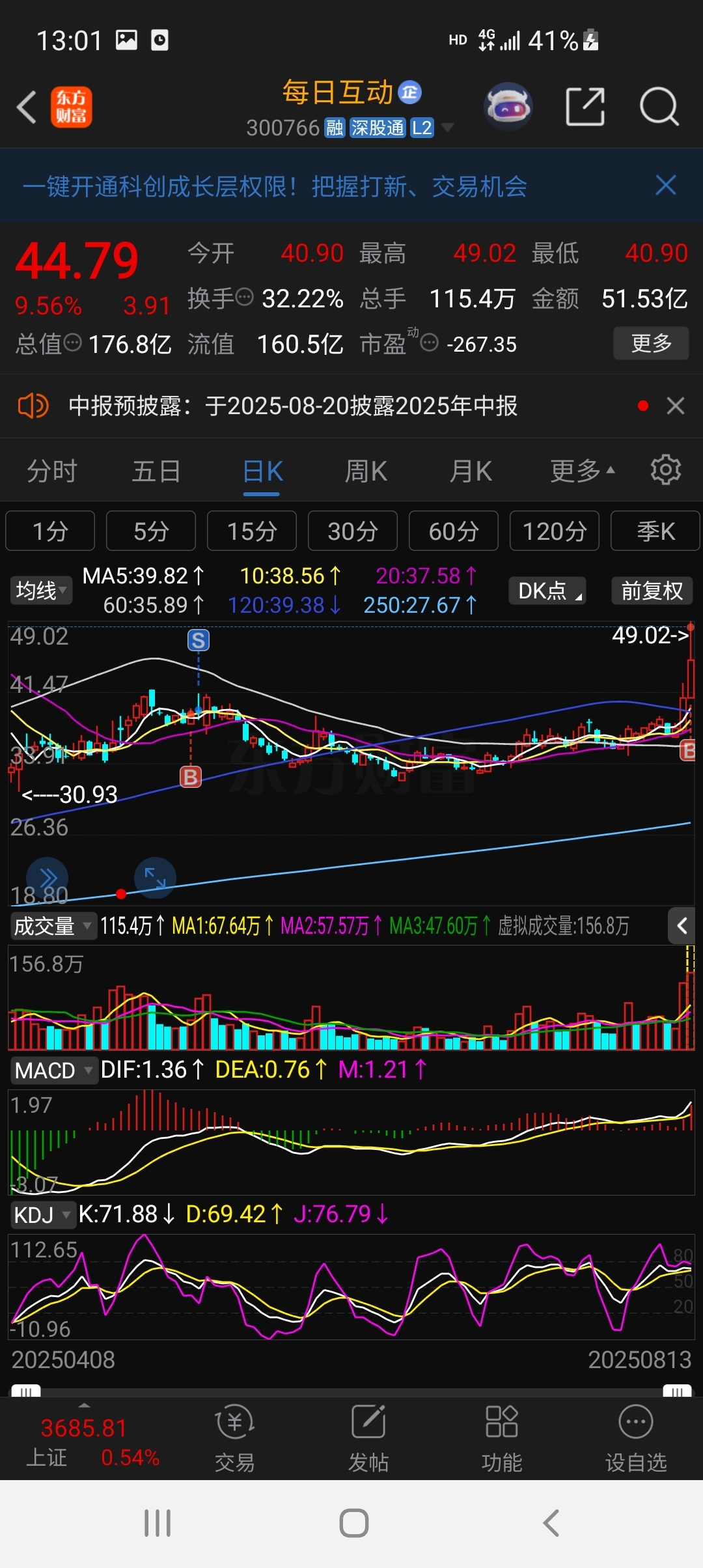Image resolution: width=703 pixels, height=1568 pixels.
Task: Tap Android home button
Action: coord(354,1523)
